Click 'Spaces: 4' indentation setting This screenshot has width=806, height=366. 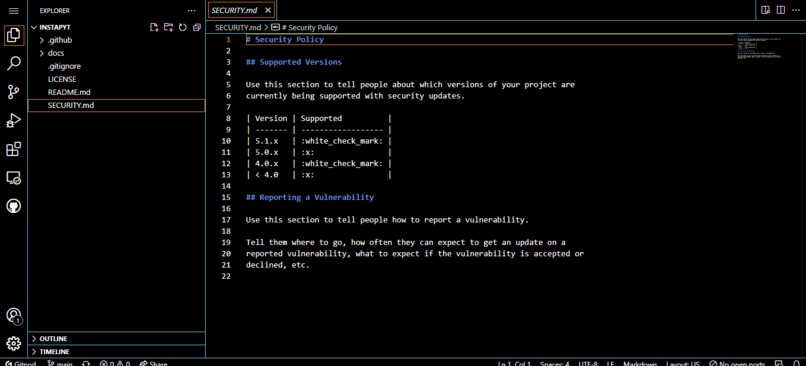pyautogui.click(x=554, y=363)
